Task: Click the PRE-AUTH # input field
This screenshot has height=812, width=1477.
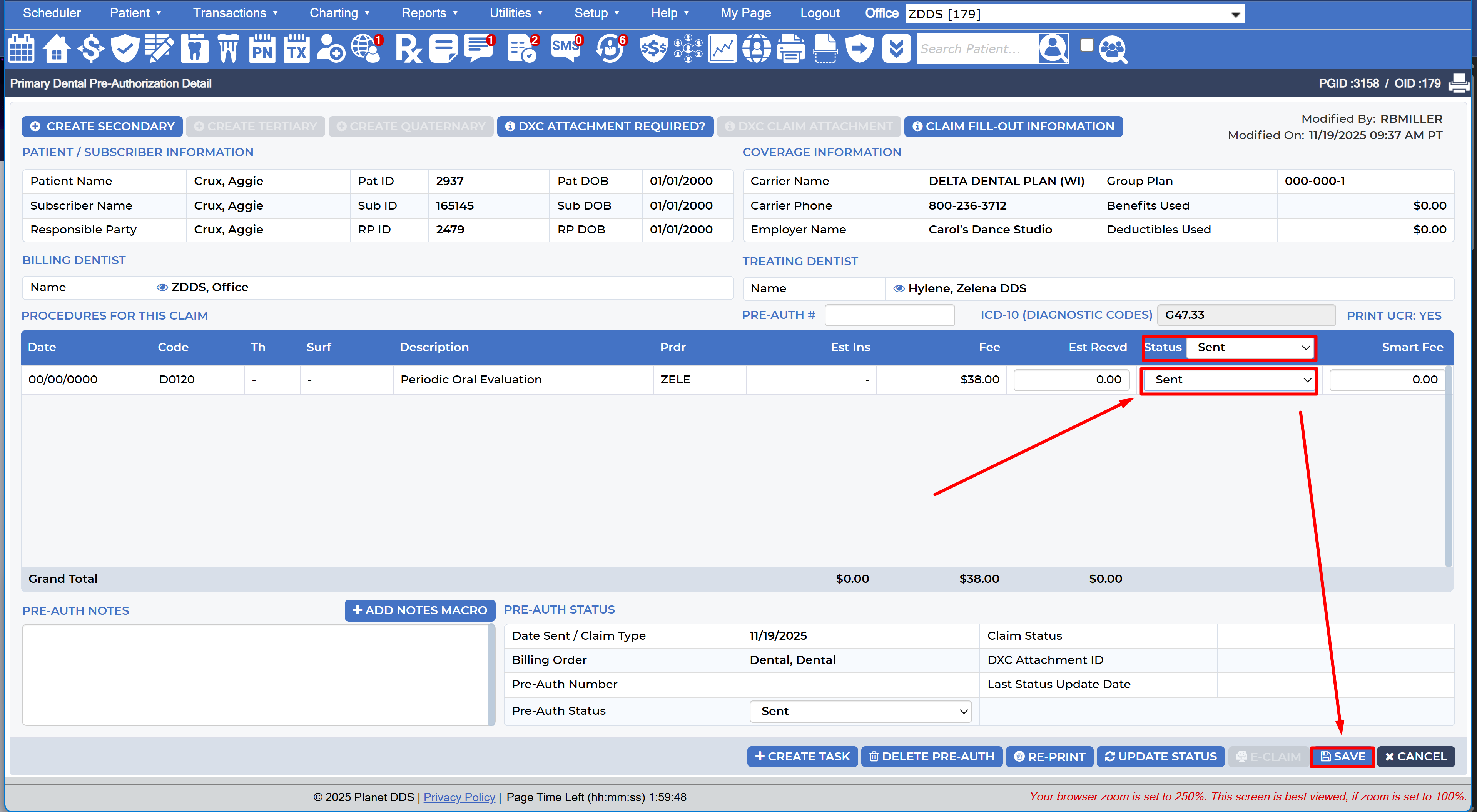Action: click(889, 316)
